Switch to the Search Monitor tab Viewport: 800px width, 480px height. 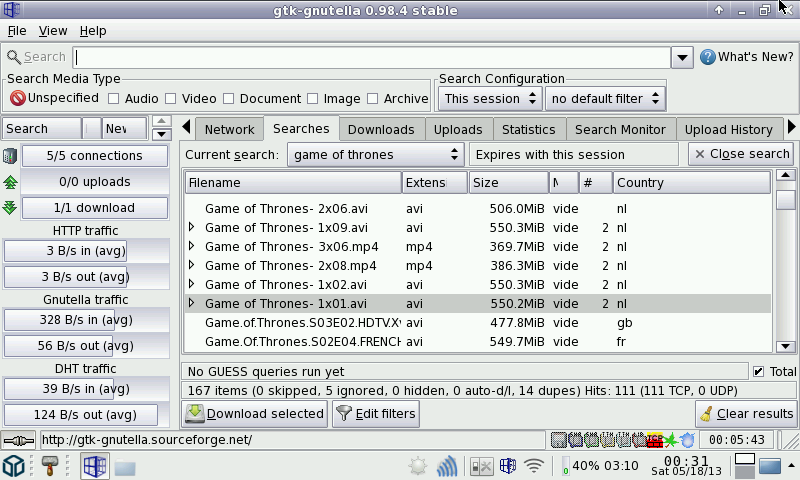point(620,130)
